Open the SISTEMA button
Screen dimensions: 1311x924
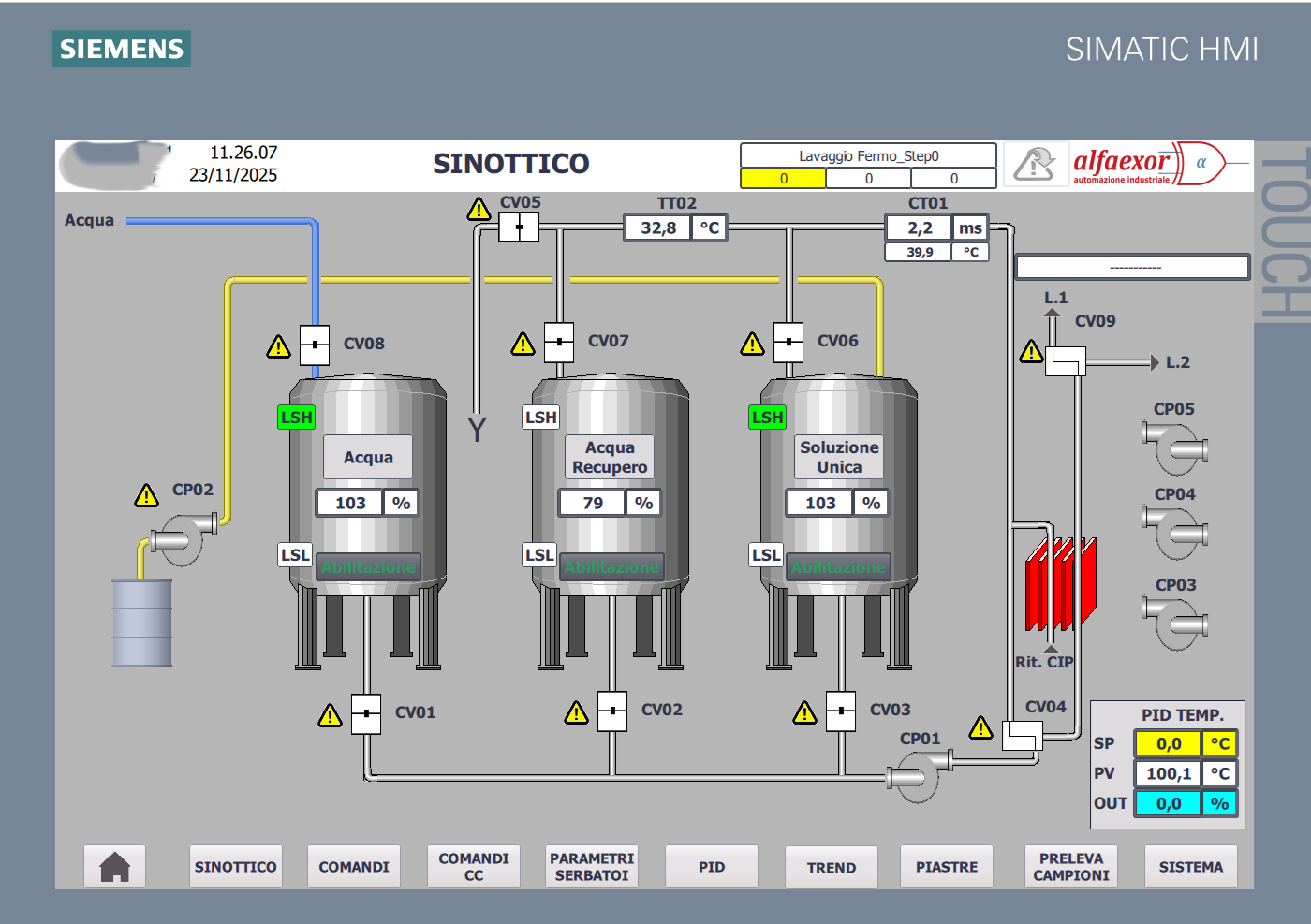1191,866
